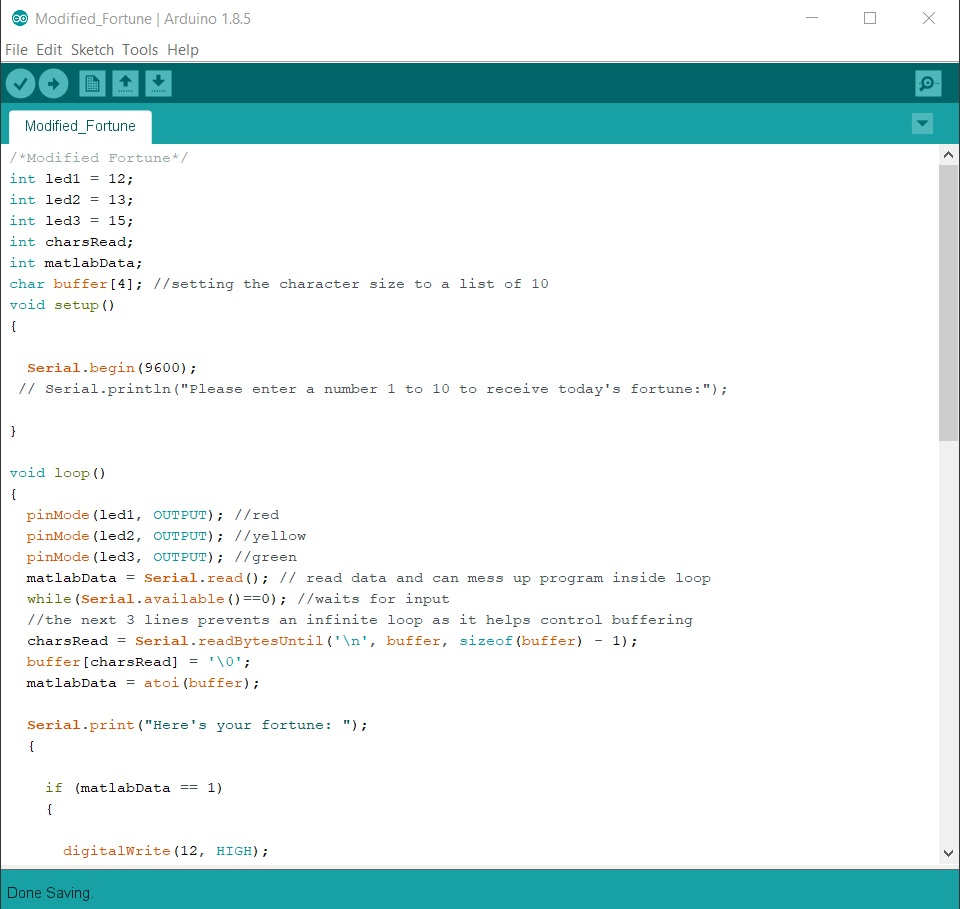Open the Sketch menu
The image size is (960, 909).
(x=92, y=50)
